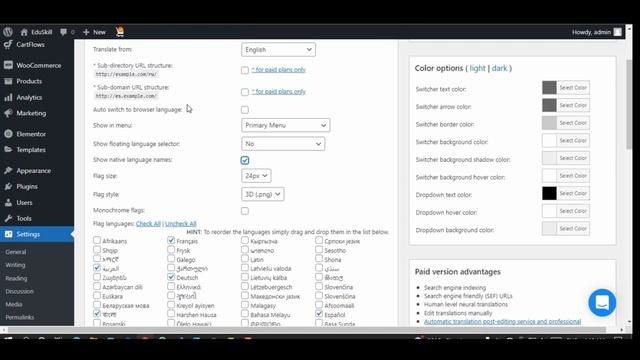This screenshot has width=640, height=360.
Task: Click the Plugins plug icon
Action: [8, 187]
